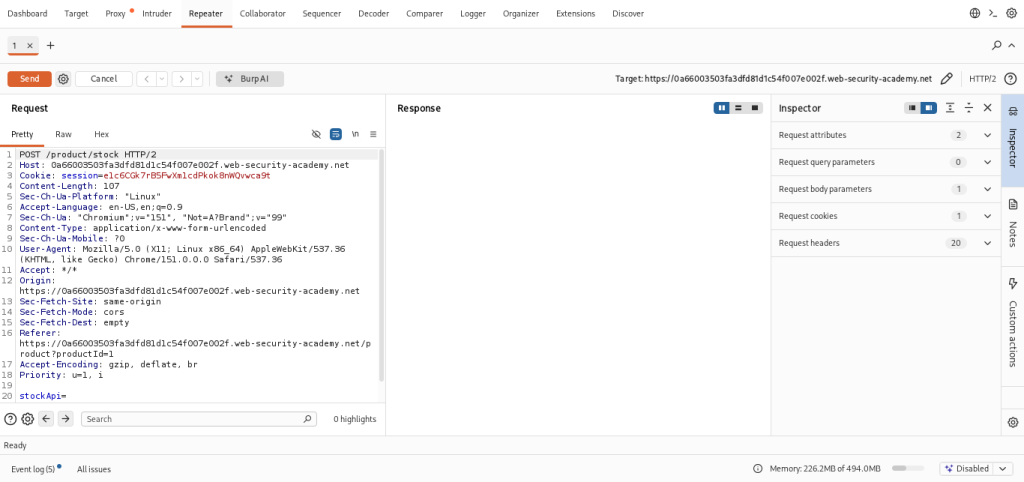Close the Inspector panel
This screenshot has width=1024, height=482.
click(x=987, y=108)
